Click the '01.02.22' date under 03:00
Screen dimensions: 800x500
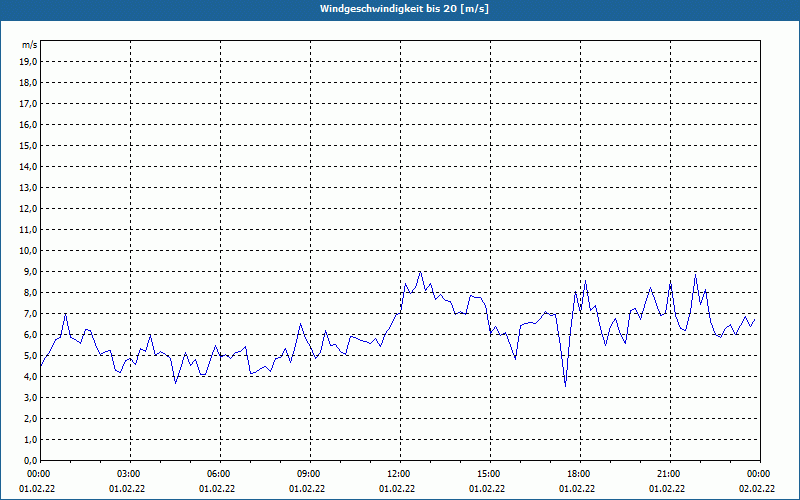pos(127,489)
